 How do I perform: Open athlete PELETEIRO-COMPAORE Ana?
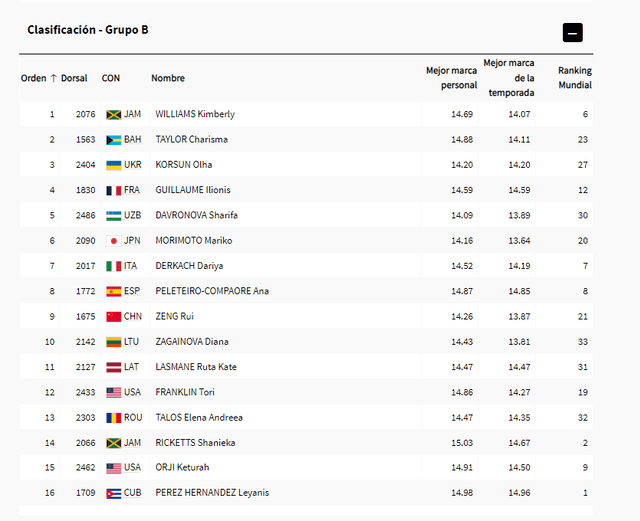point(212,291)
